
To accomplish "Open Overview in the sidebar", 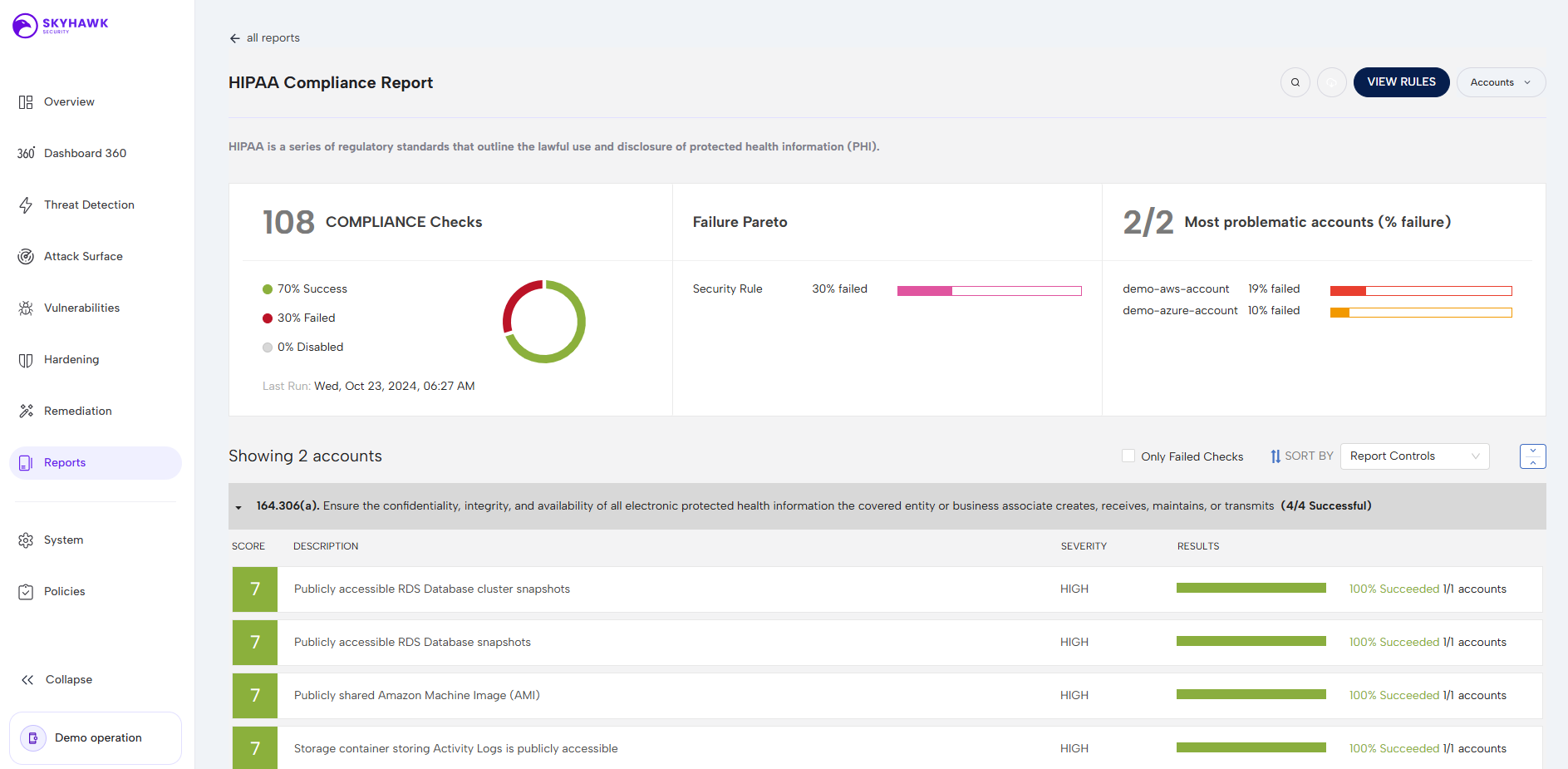I will (69, 102).
